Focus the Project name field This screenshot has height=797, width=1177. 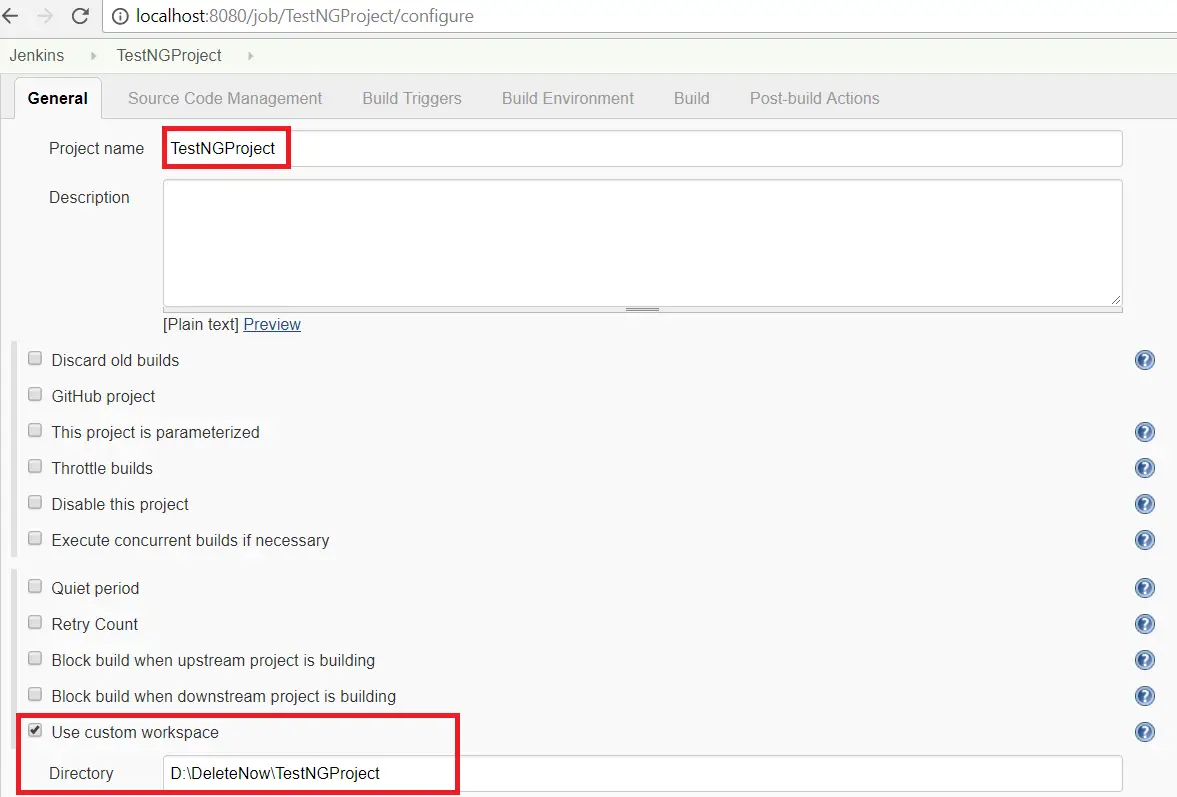pos(643,149)
